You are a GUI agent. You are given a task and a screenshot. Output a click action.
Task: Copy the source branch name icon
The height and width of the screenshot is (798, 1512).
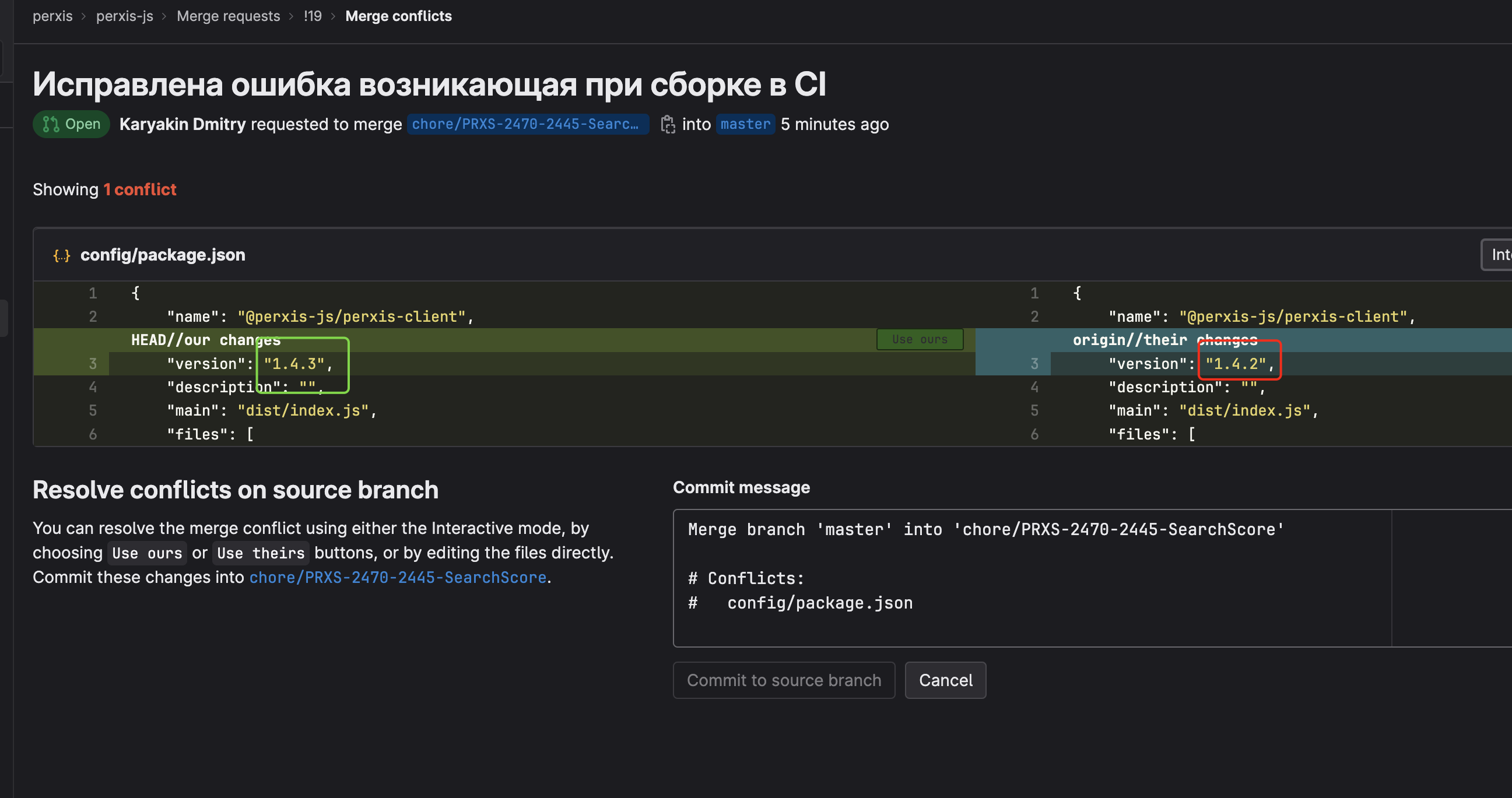pos(668,124)
